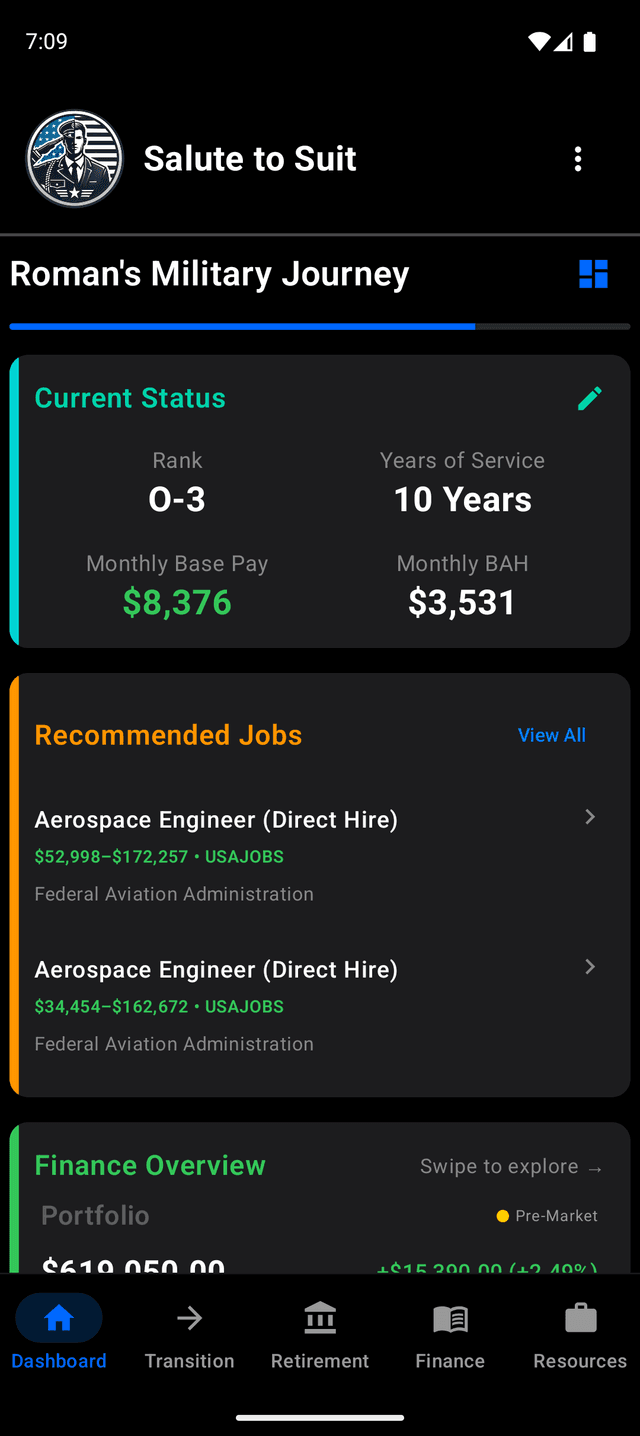640x1436 pixels.
Task: Open the grid view icon beside Roman's Military Journey
Action: pos(593,273)
